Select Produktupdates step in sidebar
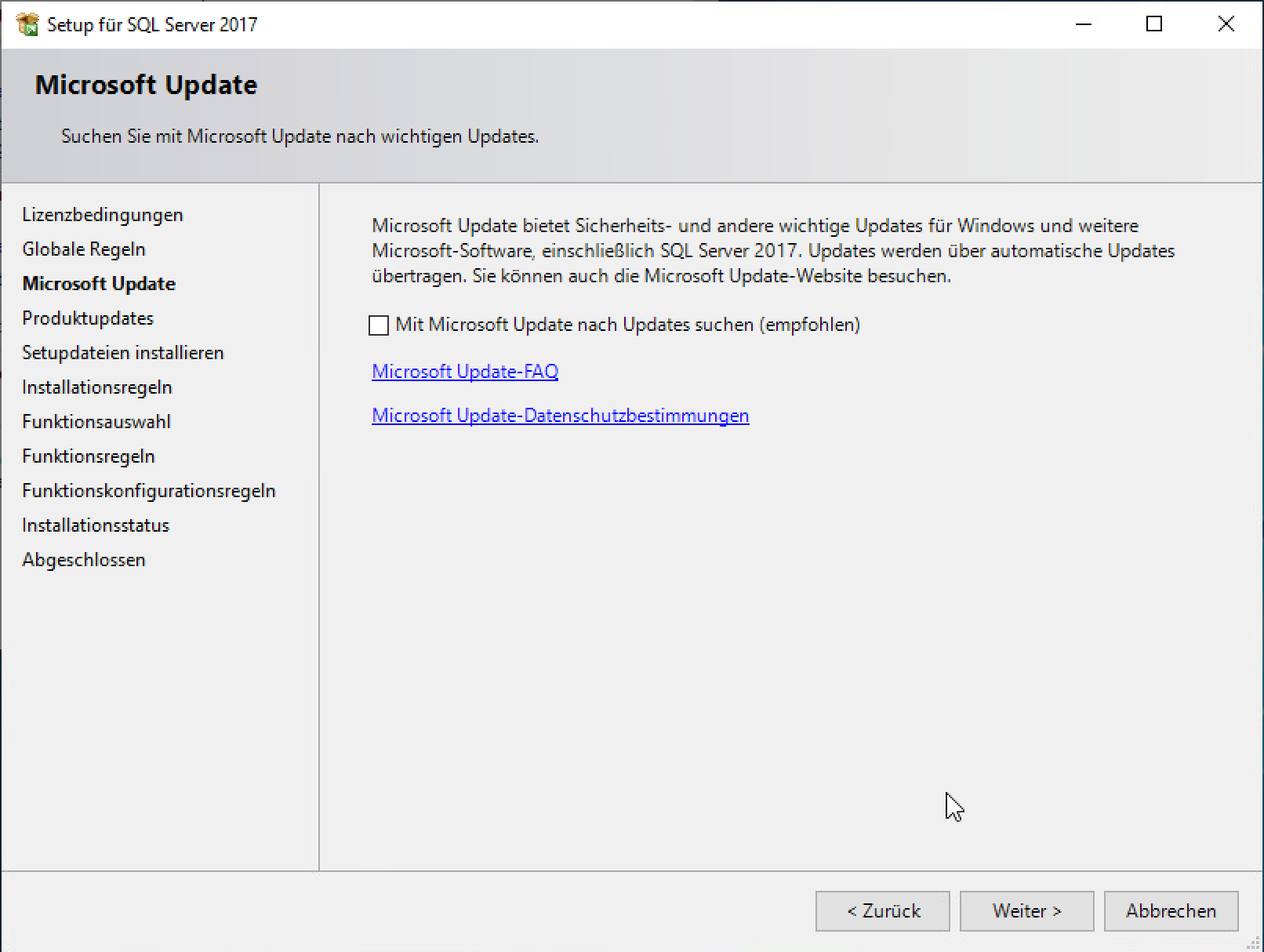Screen dimensions: 1264x952 click(88, 318)
